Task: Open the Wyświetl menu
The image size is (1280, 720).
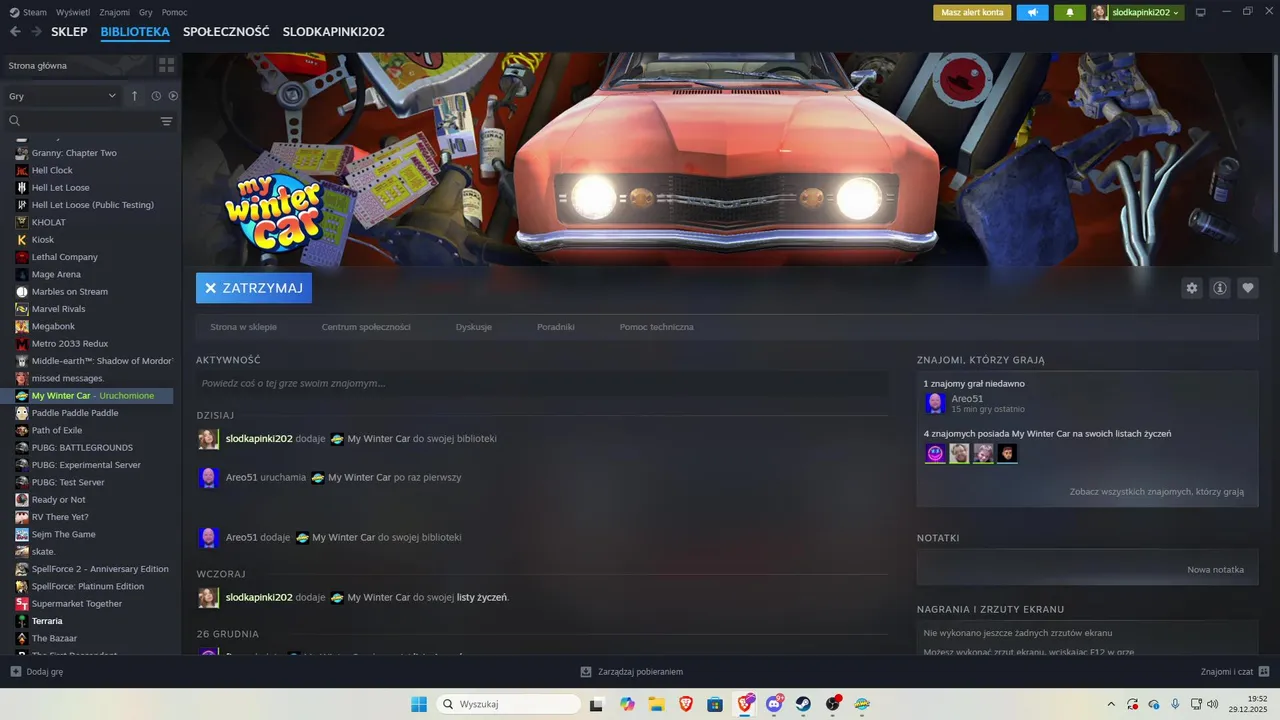Action: pyautogui.click(x=73, y=12)
